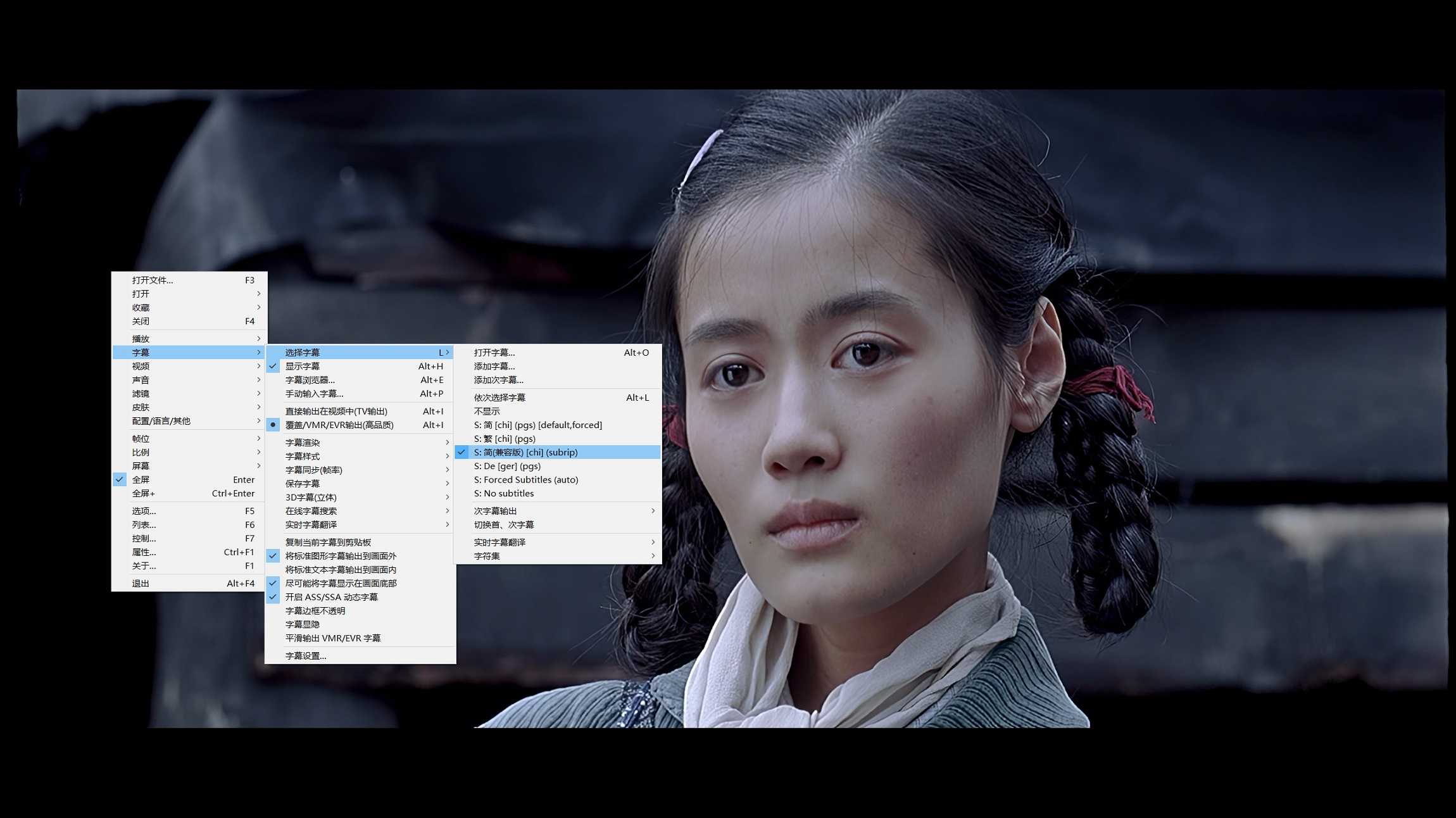Viewport: 1456px width, 818px height.
Task: Click 关闭 F4 menu entry
Action: pyautogui.click(x=189, y=321)
